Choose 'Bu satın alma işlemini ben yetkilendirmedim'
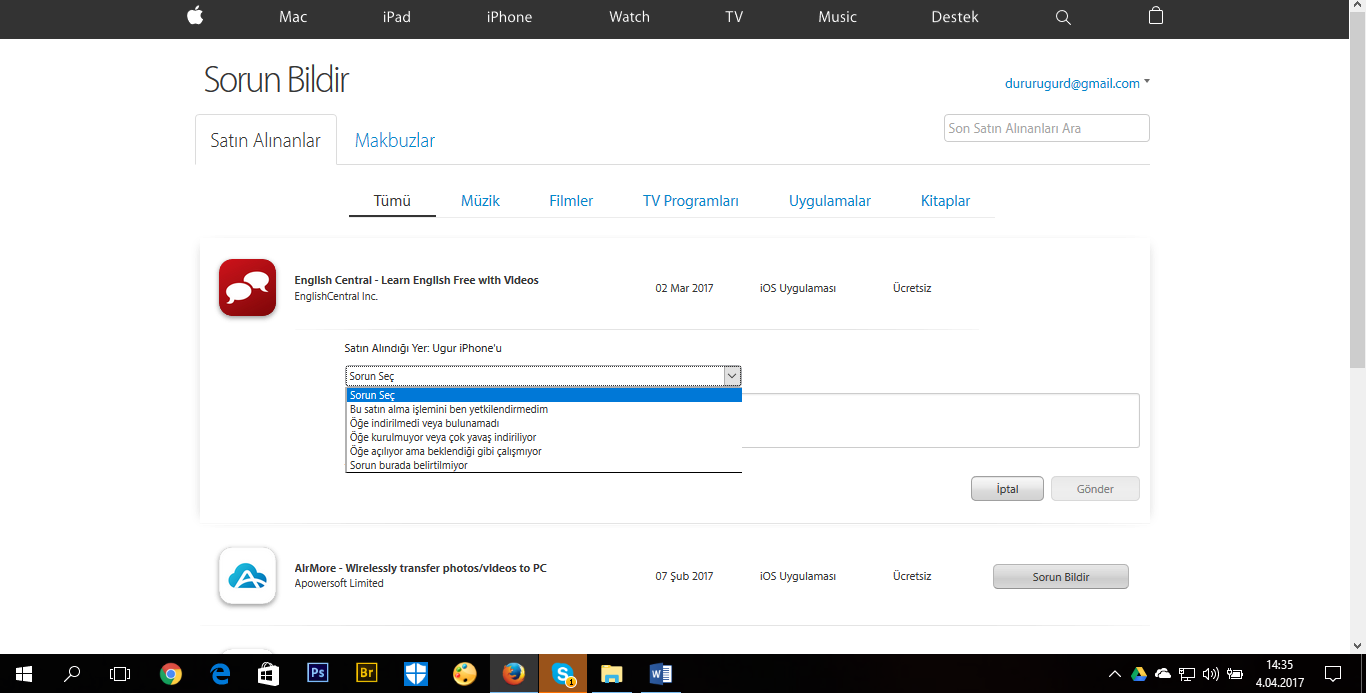Image resolution: width=1366 pixels, height=693 pixels. pyautogui.click(x=544, y=409)
